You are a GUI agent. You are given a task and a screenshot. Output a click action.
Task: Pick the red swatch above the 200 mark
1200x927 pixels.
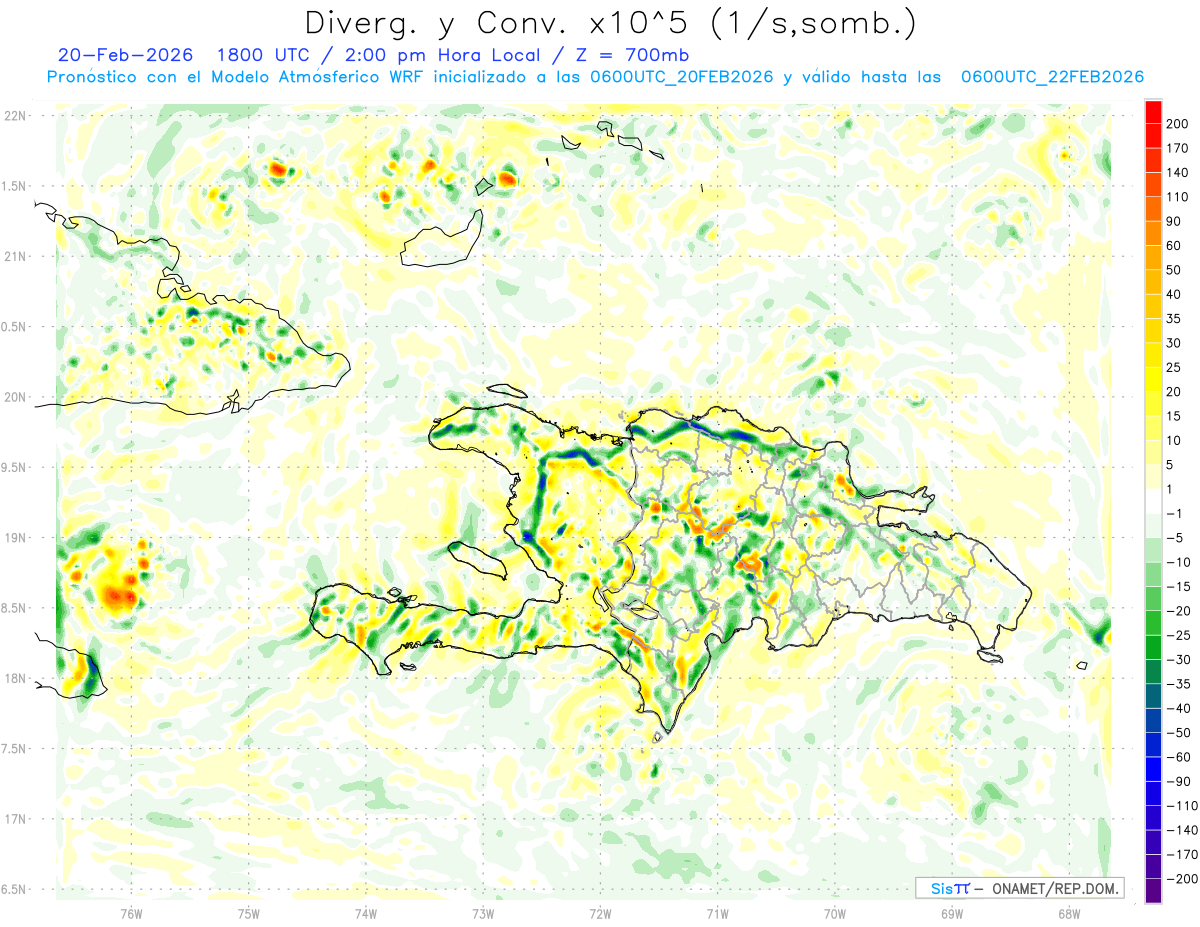click(x=1153, y=111)
